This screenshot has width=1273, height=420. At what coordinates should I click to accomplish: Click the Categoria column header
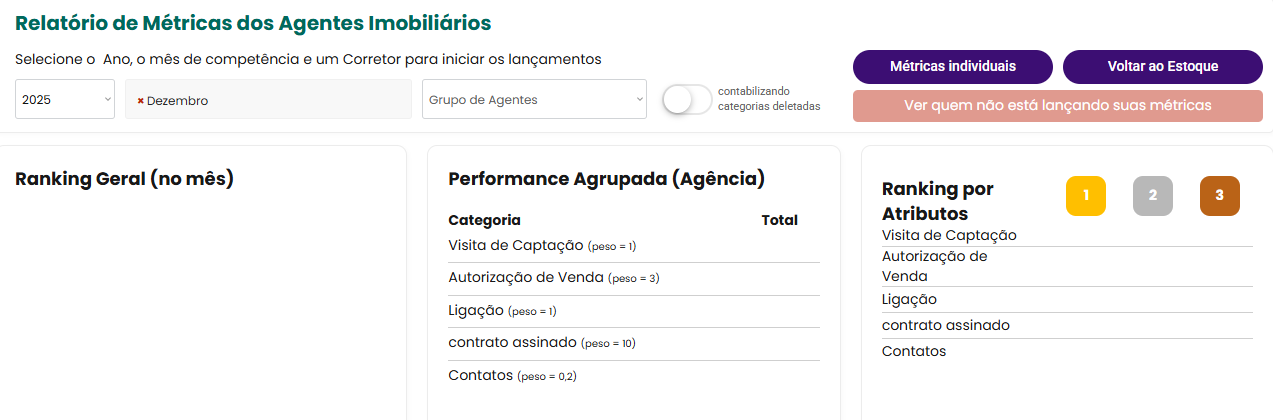pyautogui.click(x=484, y=220)
